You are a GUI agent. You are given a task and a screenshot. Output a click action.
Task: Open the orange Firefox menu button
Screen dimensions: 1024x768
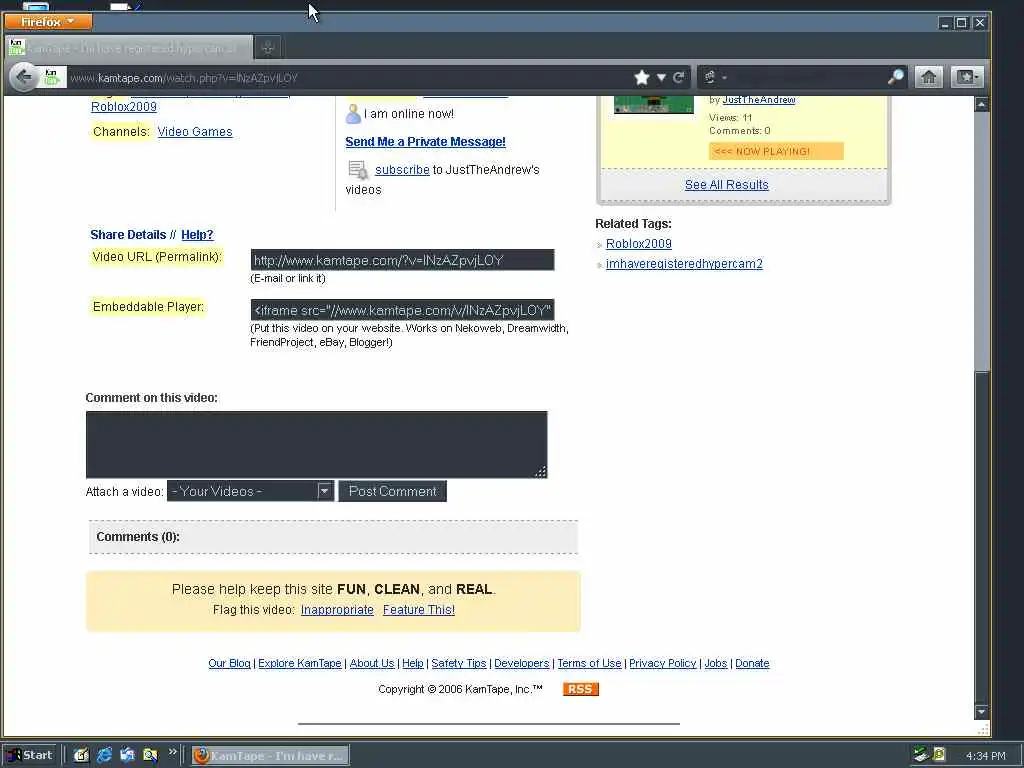tap(48, 22)
